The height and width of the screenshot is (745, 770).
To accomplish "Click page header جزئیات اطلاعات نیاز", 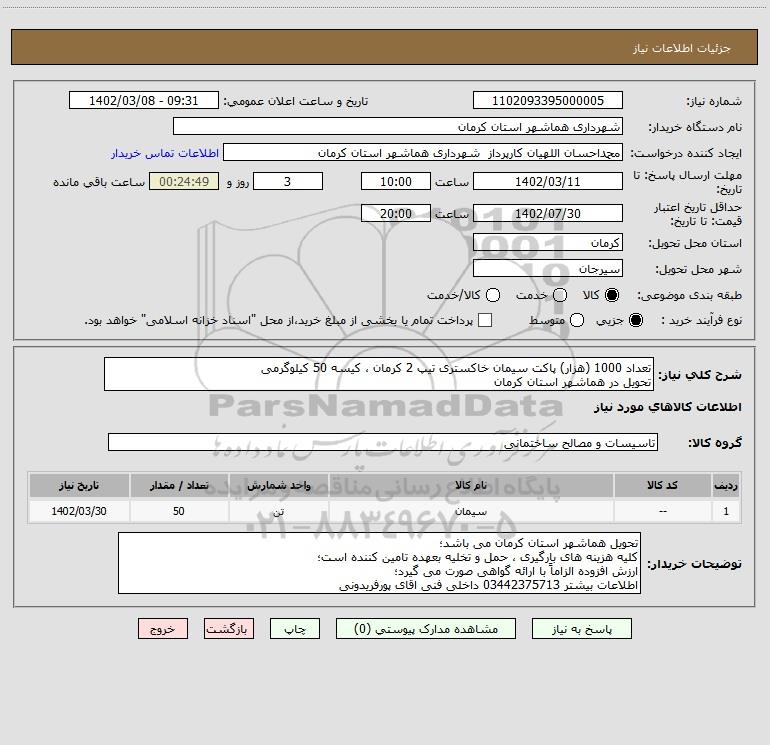I will [681, 48].
